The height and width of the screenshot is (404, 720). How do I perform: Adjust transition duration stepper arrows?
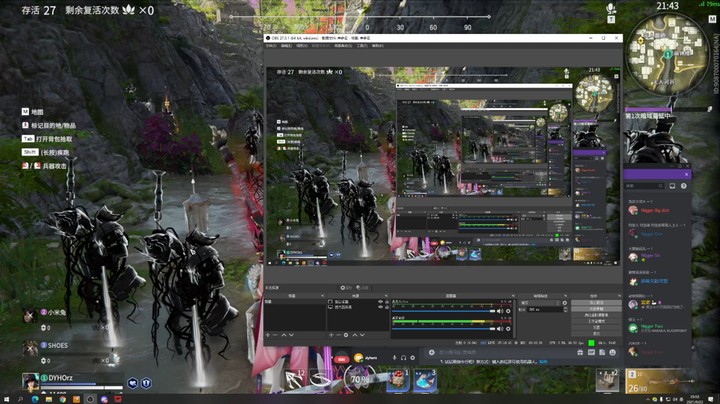click(566, 309)
